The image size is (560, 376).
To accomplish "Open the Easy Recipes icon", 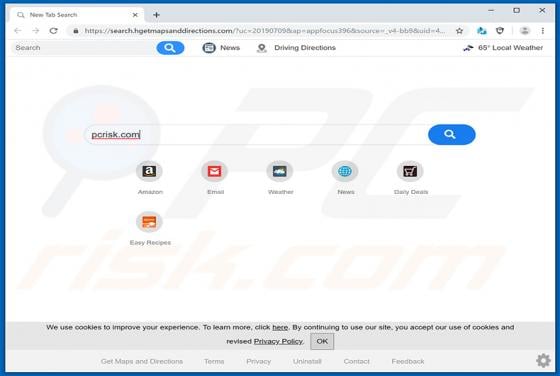I will coord(149,222).
